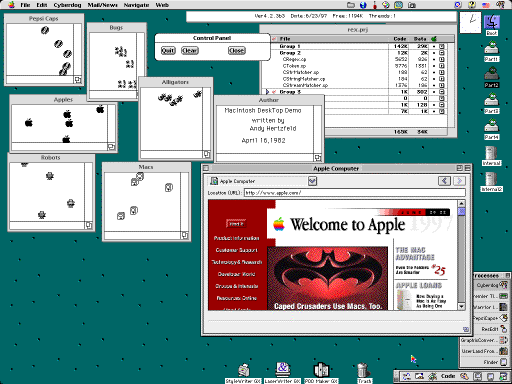
Task: Open the Cyberdog menu
Action: 67,5
